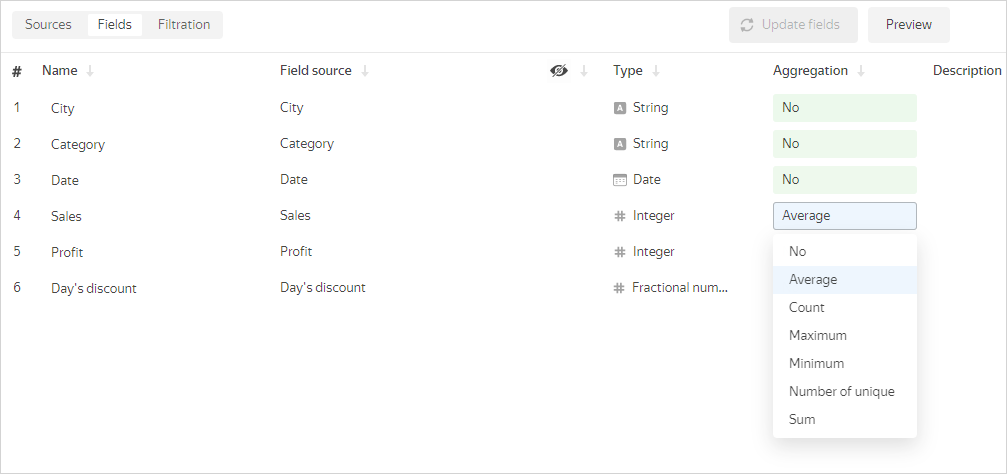Screen dimensions: 1007x474
Task: Sort by Aggregation column arrow
Action: point(861,71)
